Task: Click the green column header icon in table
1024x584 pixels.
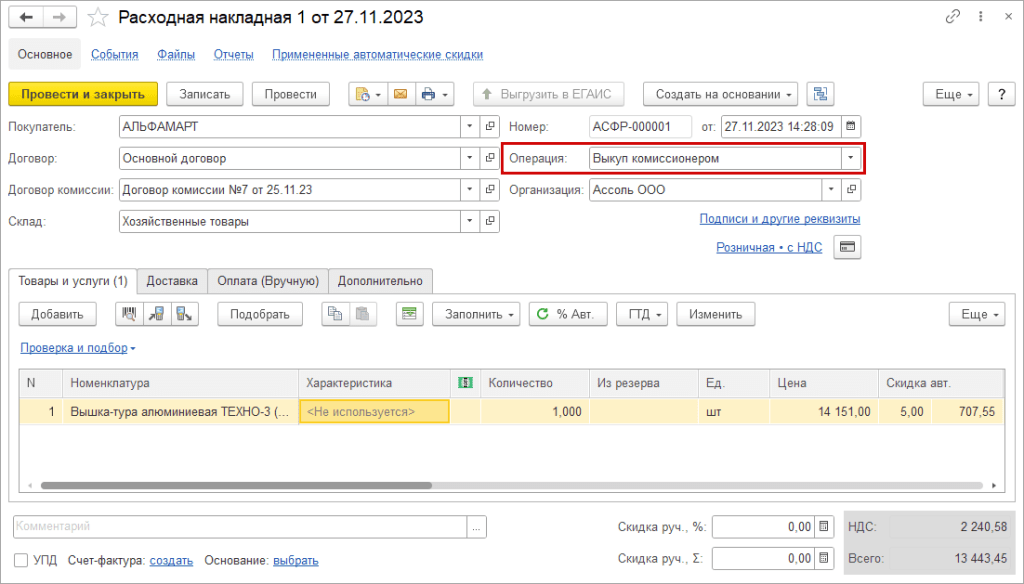Action: (x=466, y=383)
